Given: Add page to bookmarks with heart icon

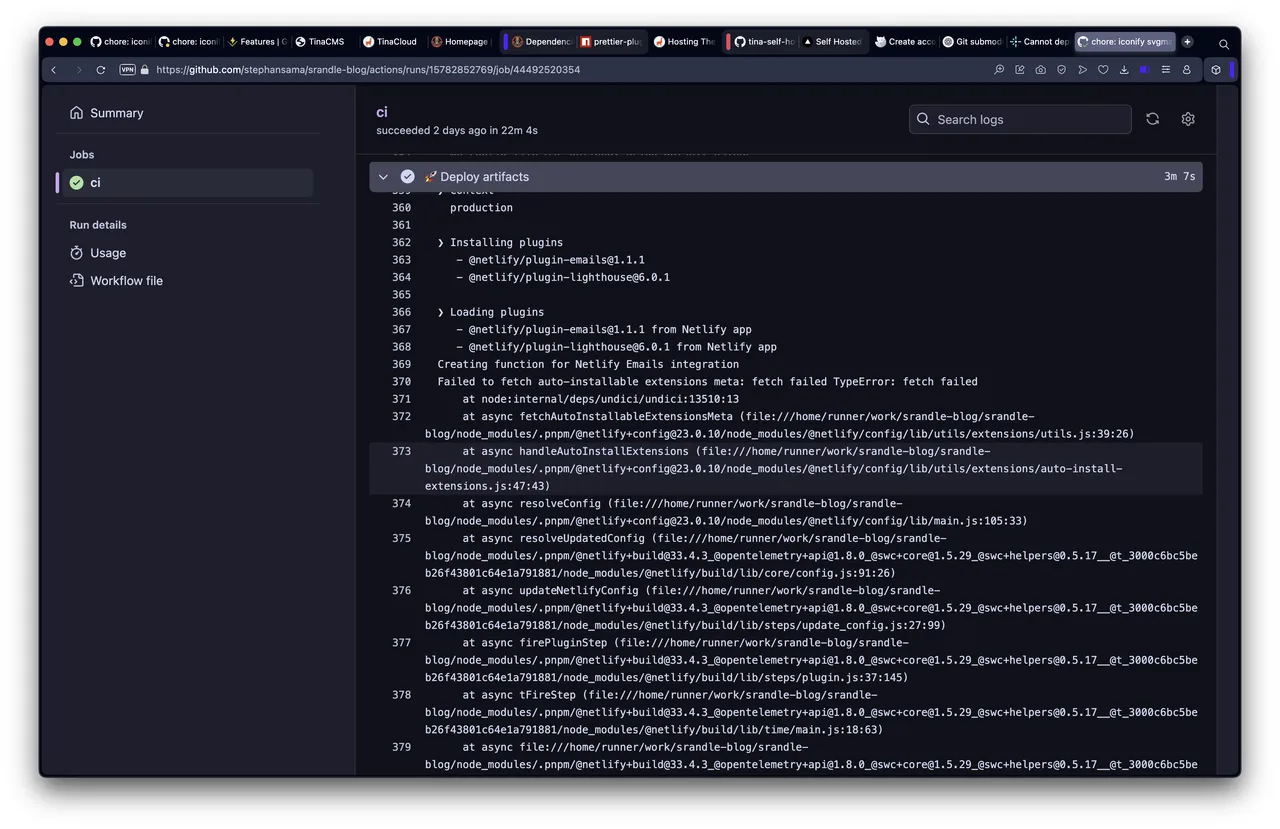Looking at the screenshot, I should click(1103, 70).
